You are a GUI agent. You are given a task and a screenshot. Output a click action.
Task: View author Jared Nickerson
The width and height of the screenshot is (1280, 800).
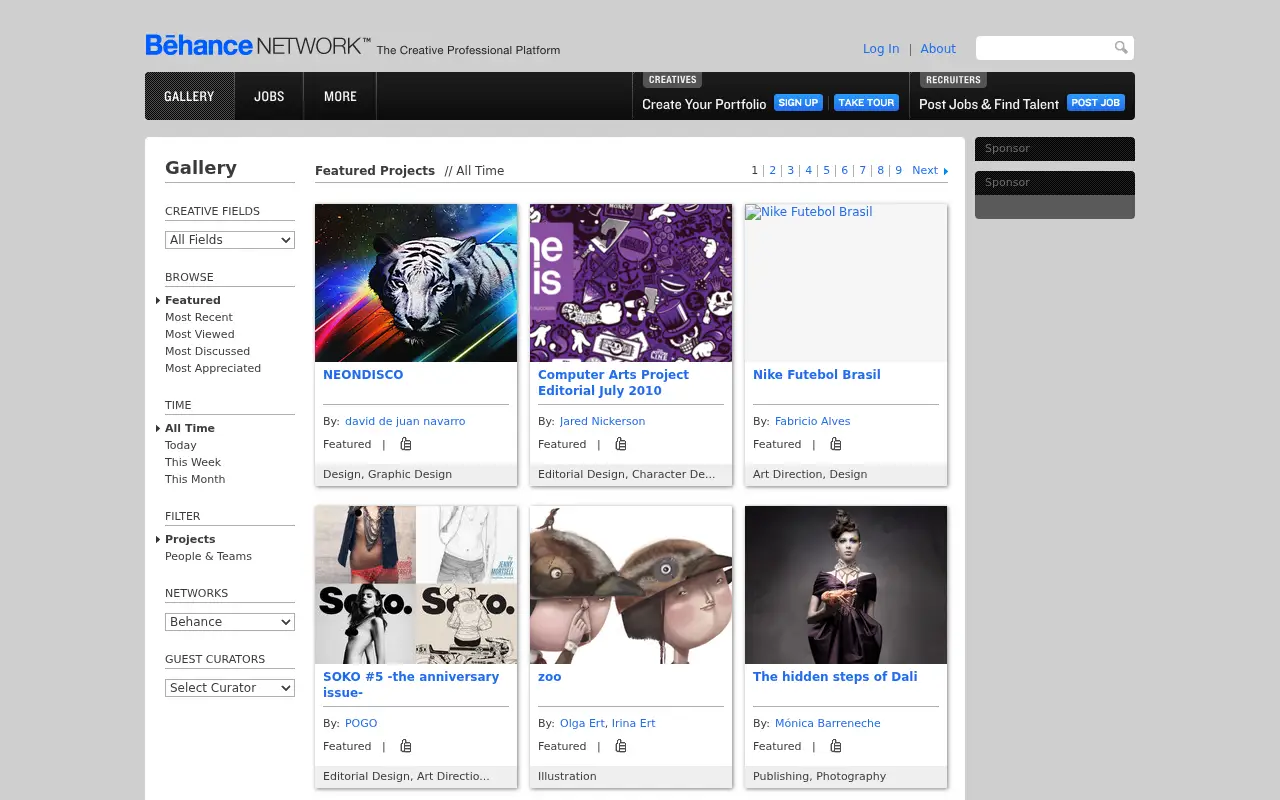602,421
